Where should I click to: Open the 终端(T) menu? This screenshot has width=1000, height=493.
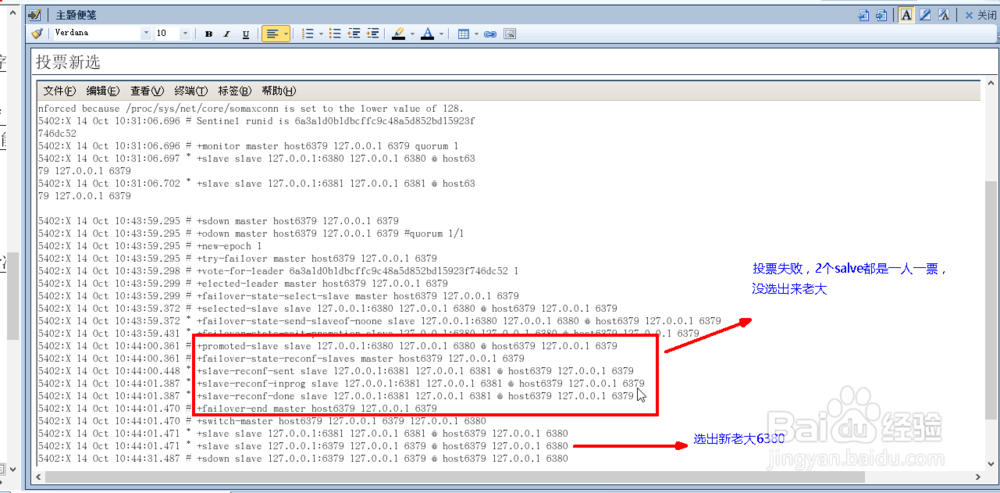(x=191, y=91)
